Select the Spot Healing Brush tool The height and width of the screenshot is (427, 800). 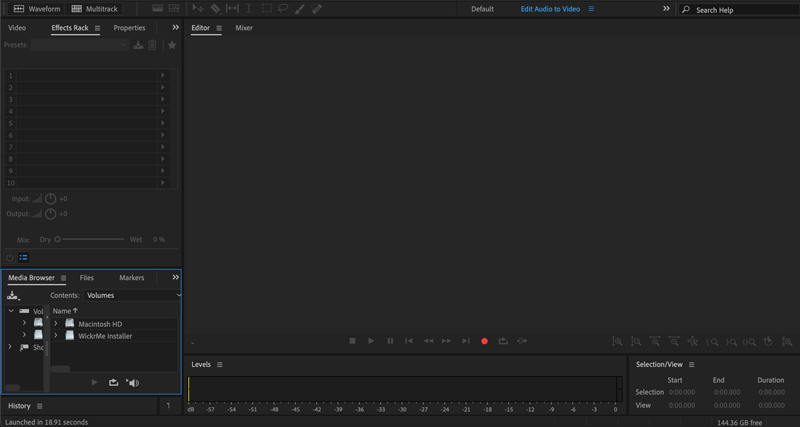[x=316, y=9]
